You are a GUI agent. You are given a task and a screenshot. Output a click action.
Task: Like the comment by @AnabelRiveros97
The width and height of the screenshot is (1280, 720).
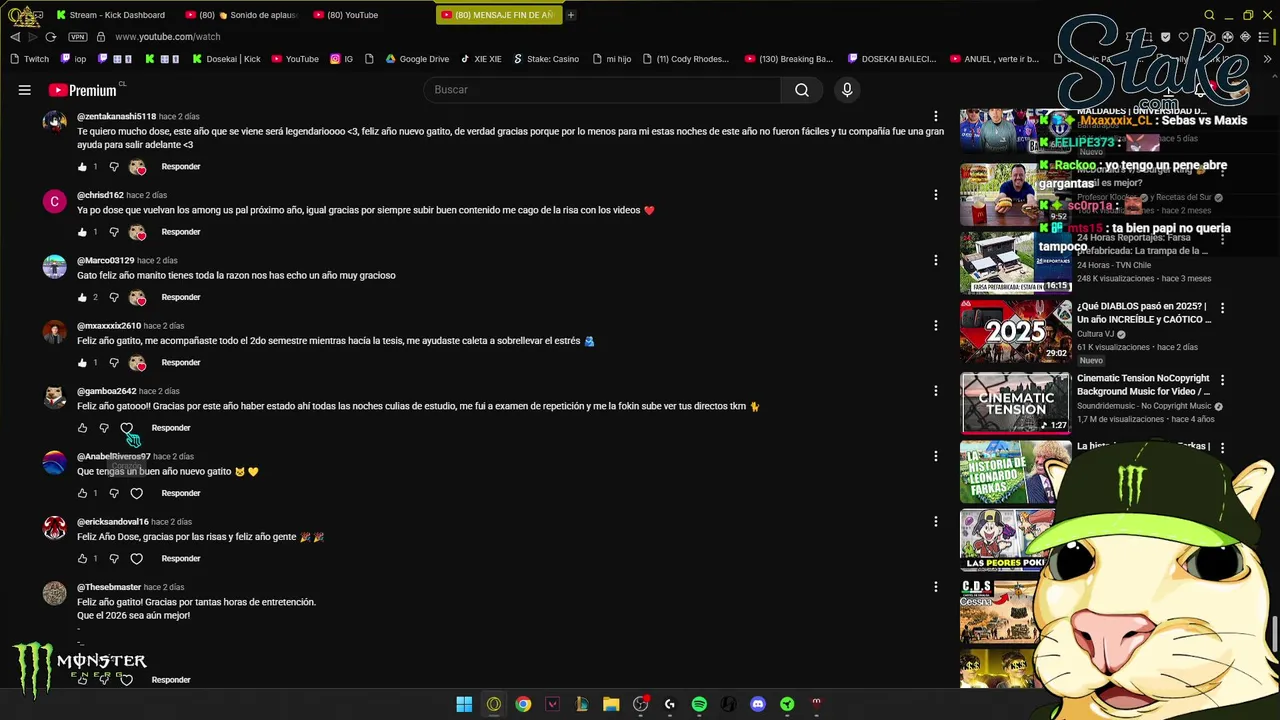pyautogui.click(x=82, y=493)
